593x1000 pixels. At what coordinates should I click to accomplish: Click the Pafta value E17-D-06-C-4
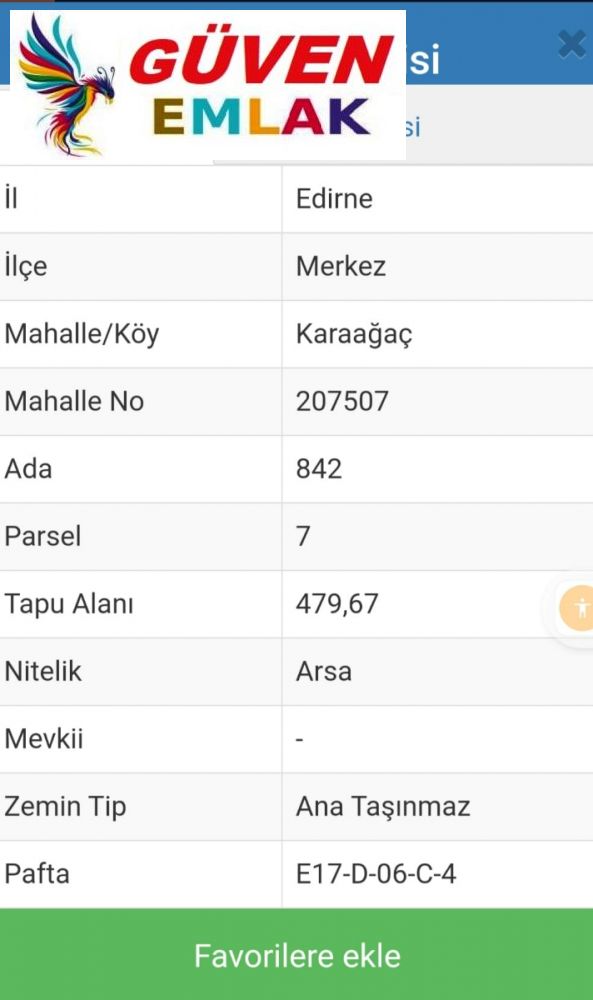click(x=376, y=874)
